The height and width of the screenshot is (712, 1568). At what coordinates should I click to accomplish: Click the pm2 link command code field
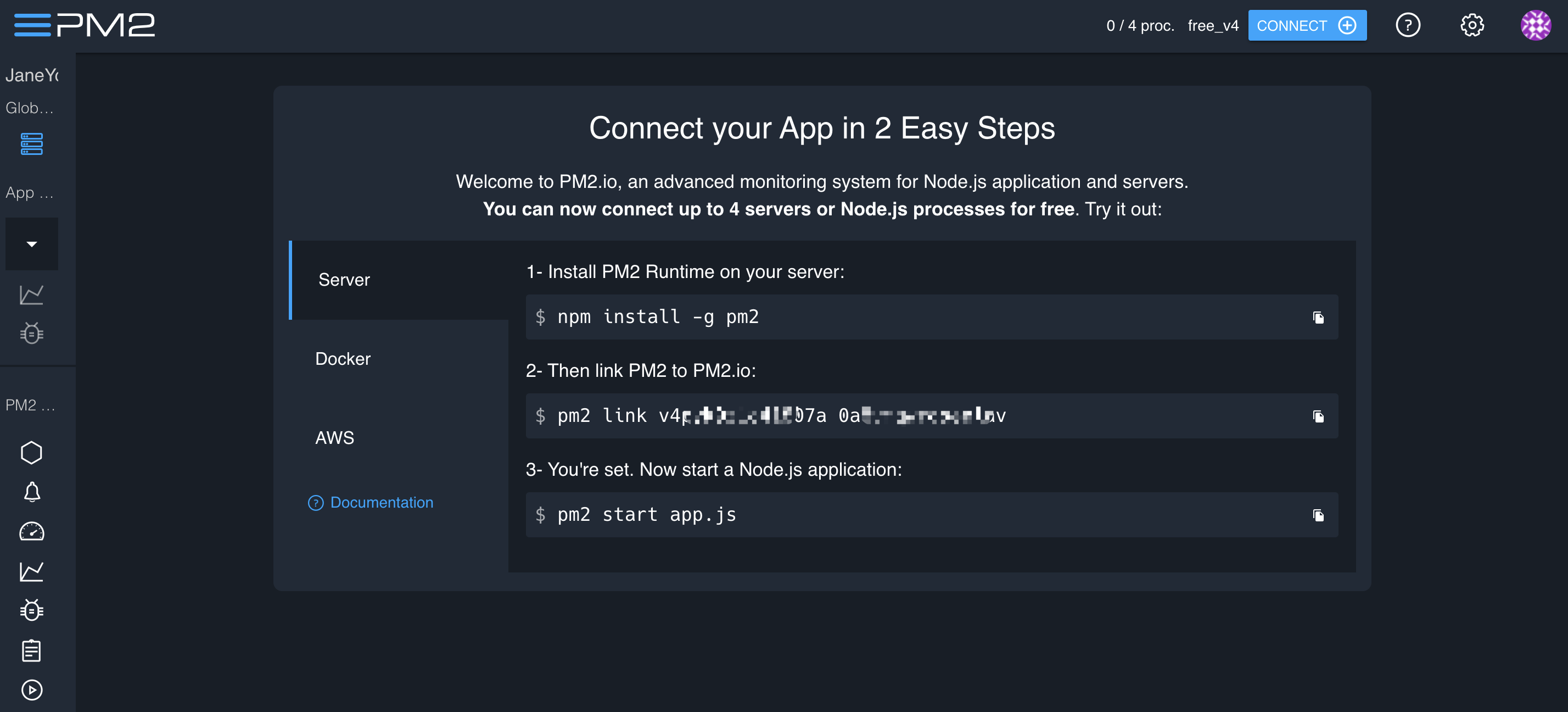click(x=931, y=416)
